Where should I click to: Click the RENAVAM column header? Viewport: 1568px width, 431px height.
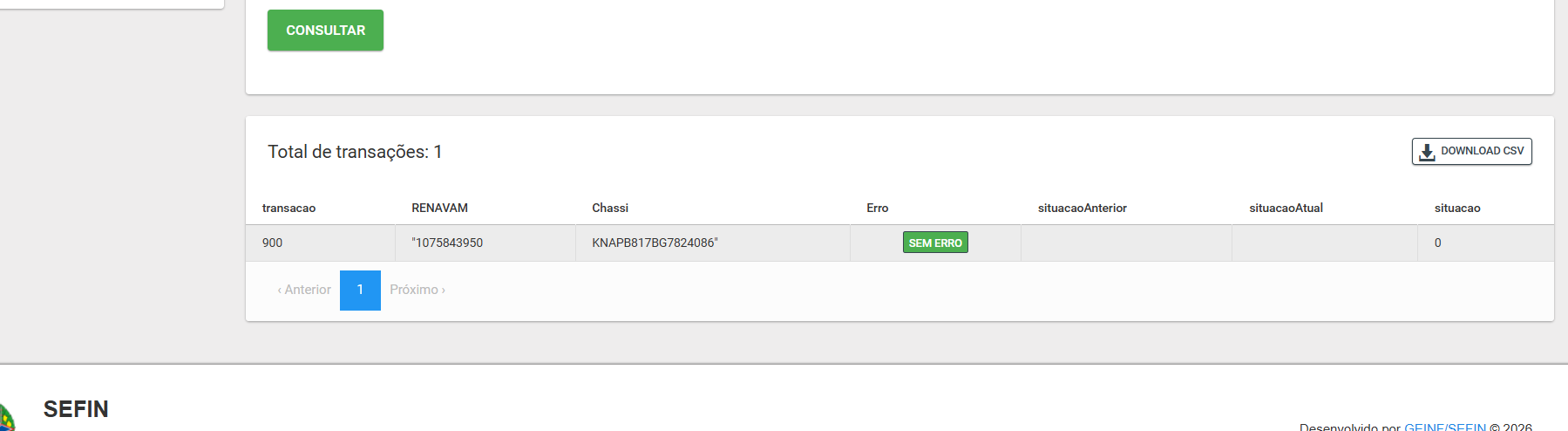pos(439,208)
